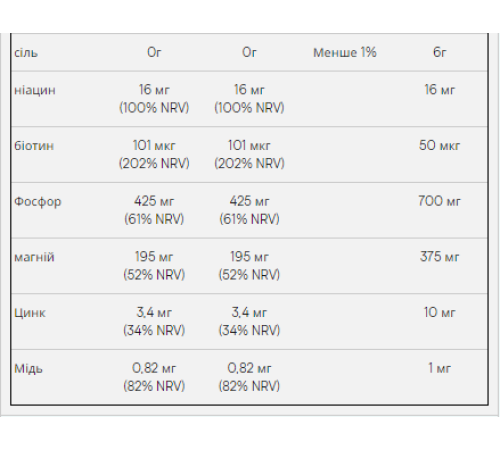This screenshot has height=450, width=500.
Task: Select the Фосфор row label
Action: coord(38,202)
